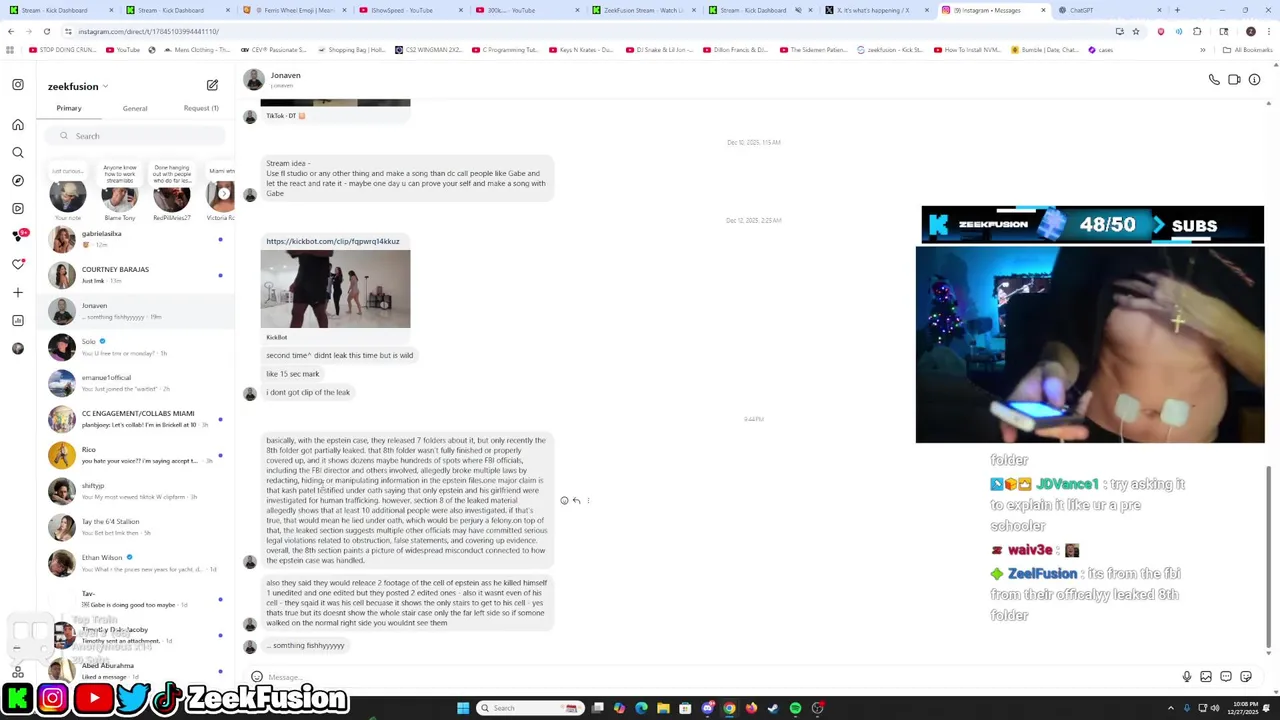The image size is (1280, 720).
Task: Open Jonaven's profile name in chat header
Action: click(285, 75)
